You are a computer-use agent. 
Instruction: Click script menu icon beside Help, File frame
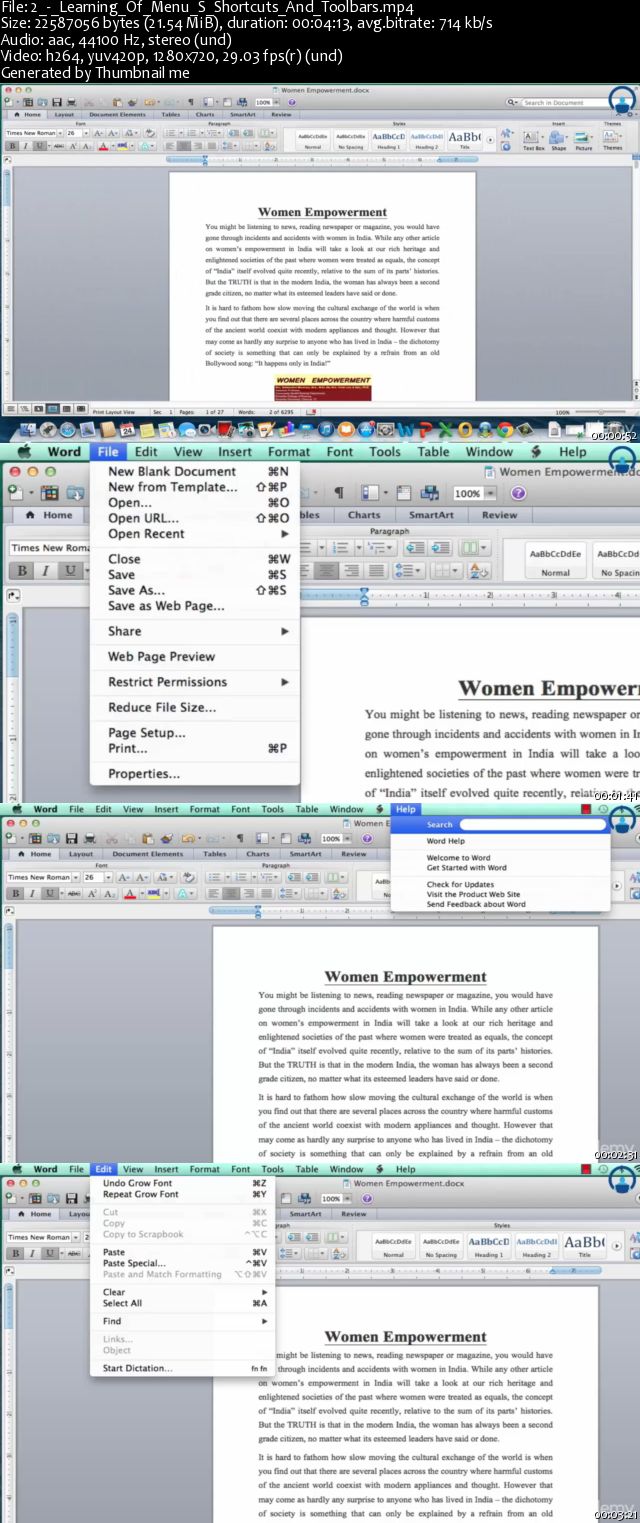[x=536, y=452]
